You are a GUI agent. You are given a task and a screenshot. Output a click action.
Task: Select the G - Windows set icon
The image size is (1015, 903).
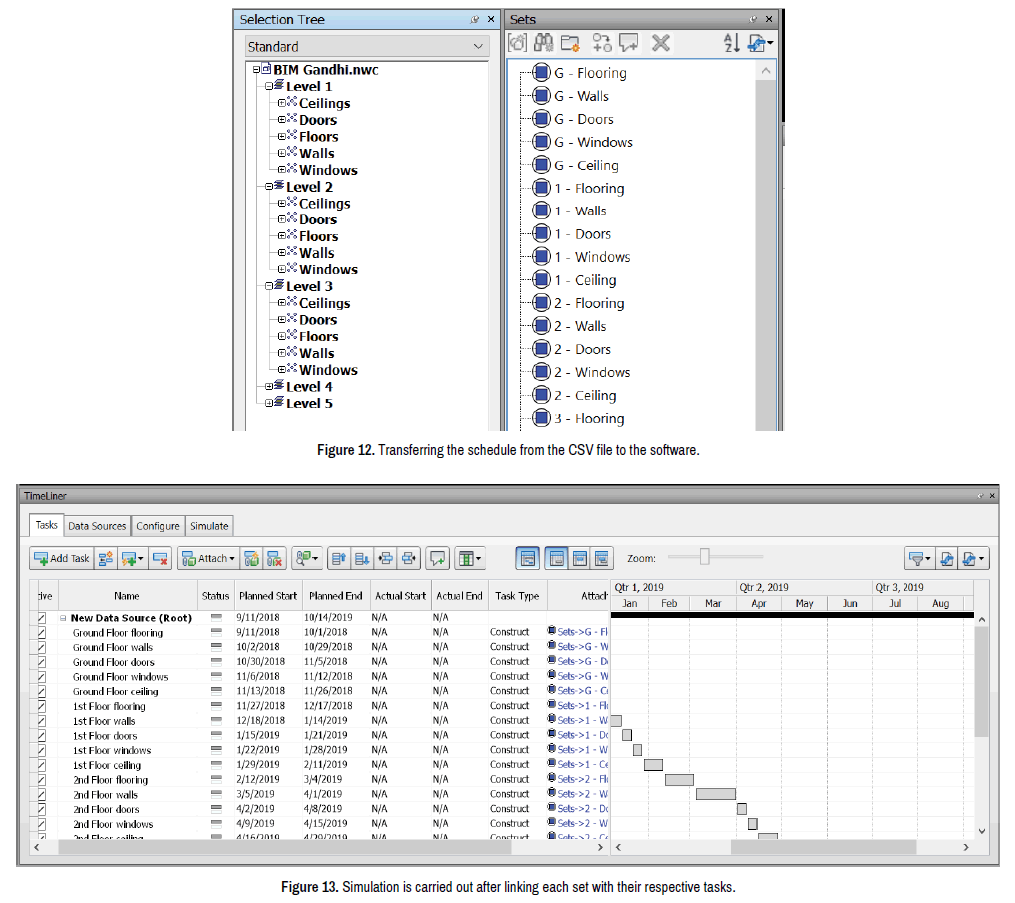(541, 142)
